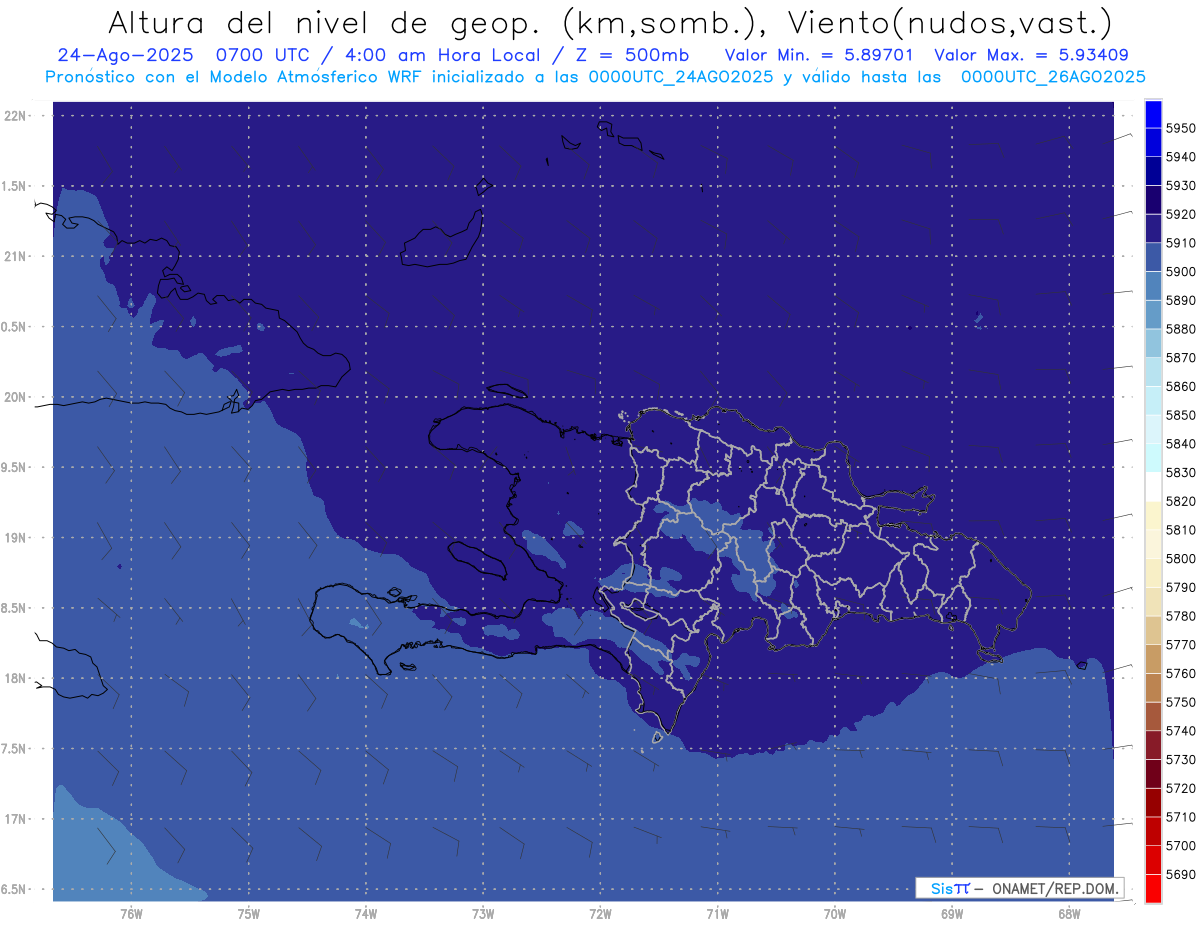Click the '5910' colorbar label
1200x927 pixels.
point(1181,243)
